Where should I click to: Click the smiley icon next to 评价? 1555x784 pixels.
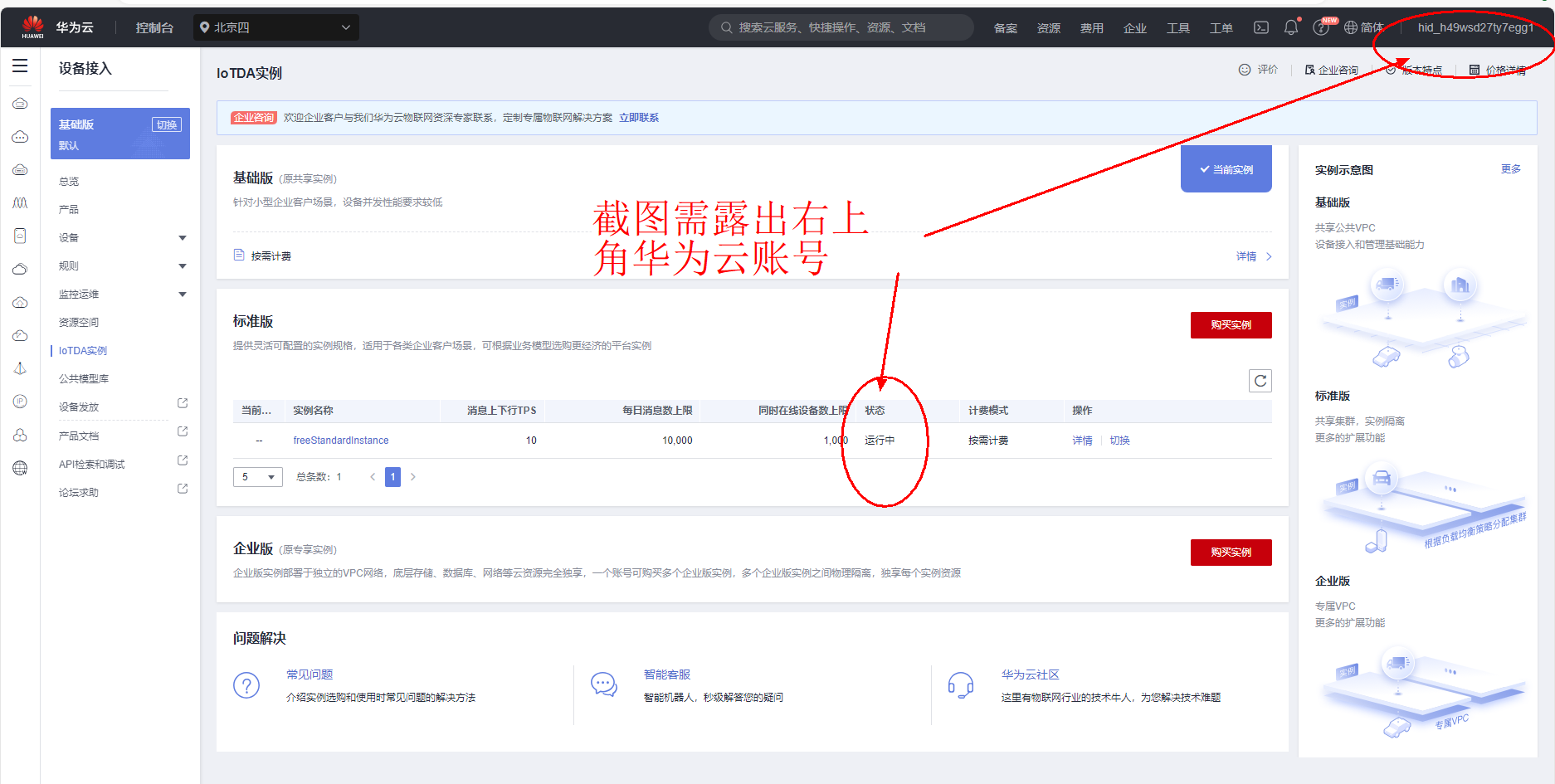pyautogui.click(x=1245, y=70)
